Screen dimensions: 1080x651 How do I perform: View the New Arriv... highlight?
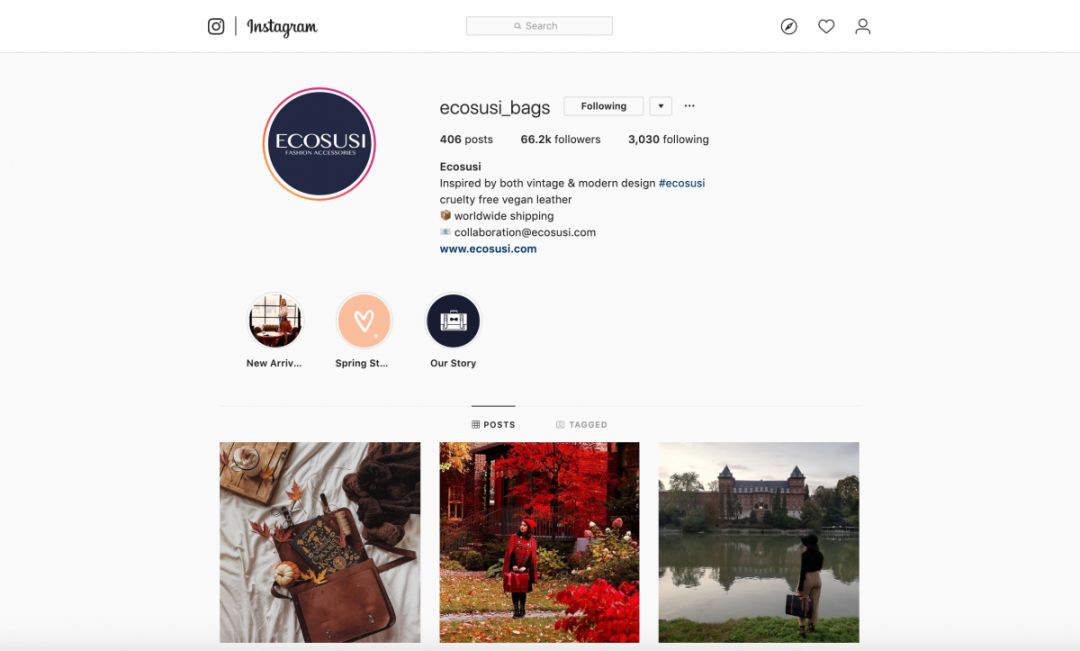coord(274,320)
